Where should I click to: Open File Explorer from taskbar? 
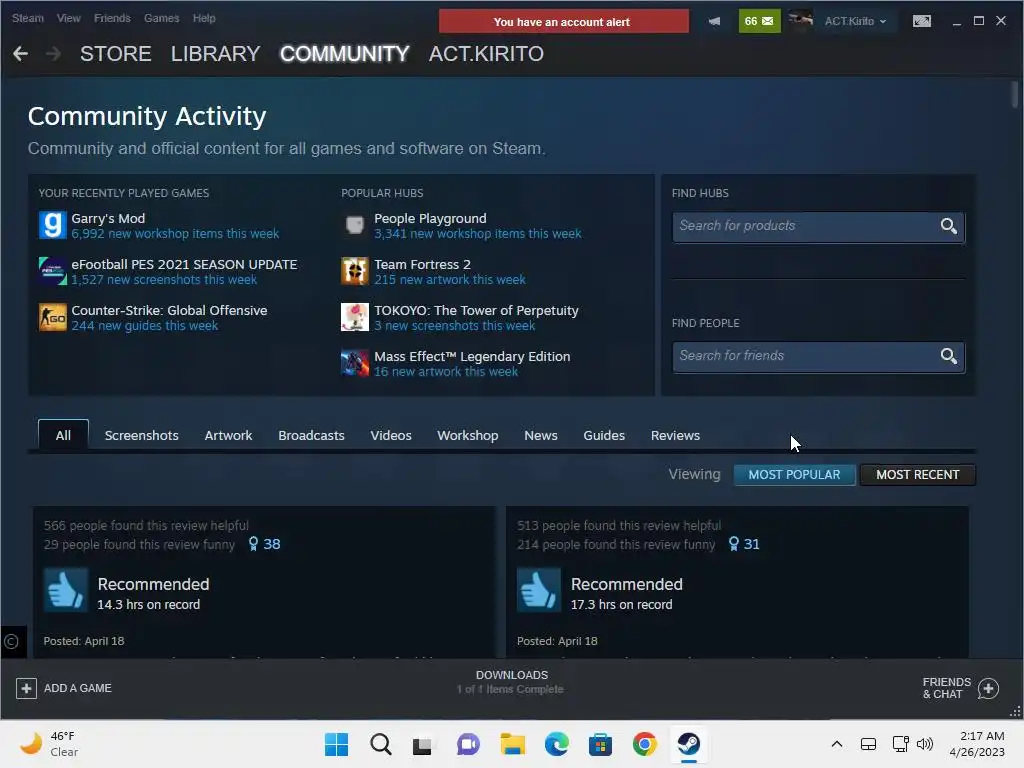[513, 744]
